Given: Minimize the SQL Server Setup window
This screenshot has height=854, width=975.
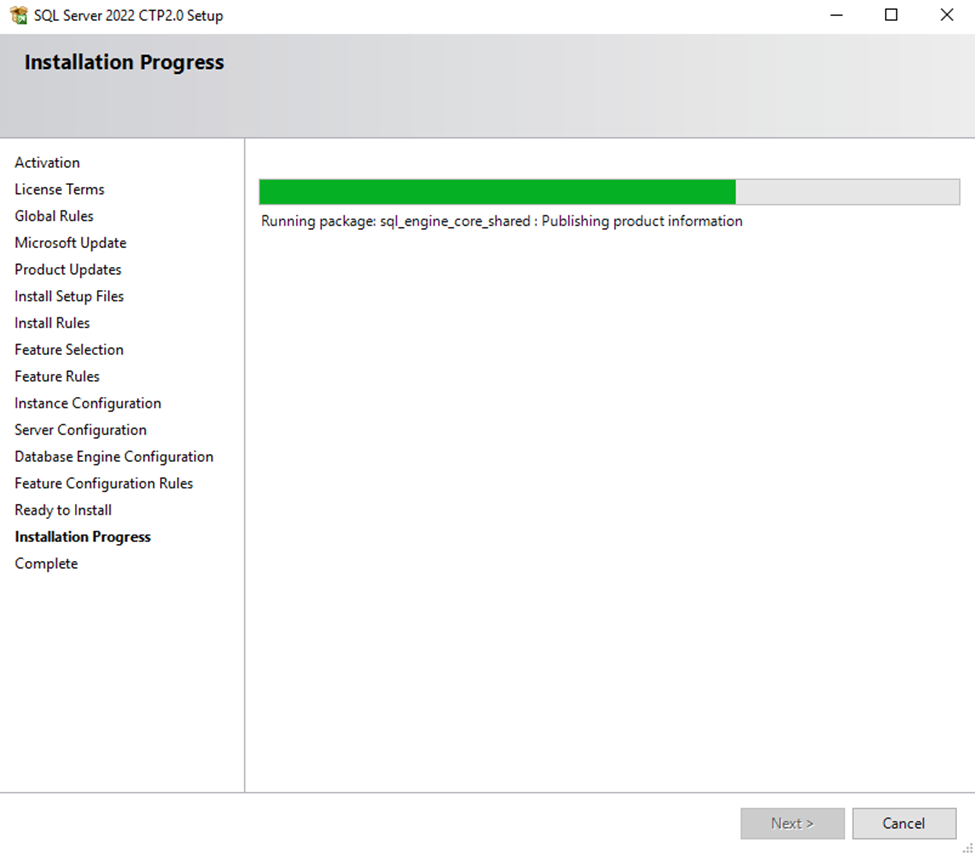Looking at the screenshot, I should 836,15.
